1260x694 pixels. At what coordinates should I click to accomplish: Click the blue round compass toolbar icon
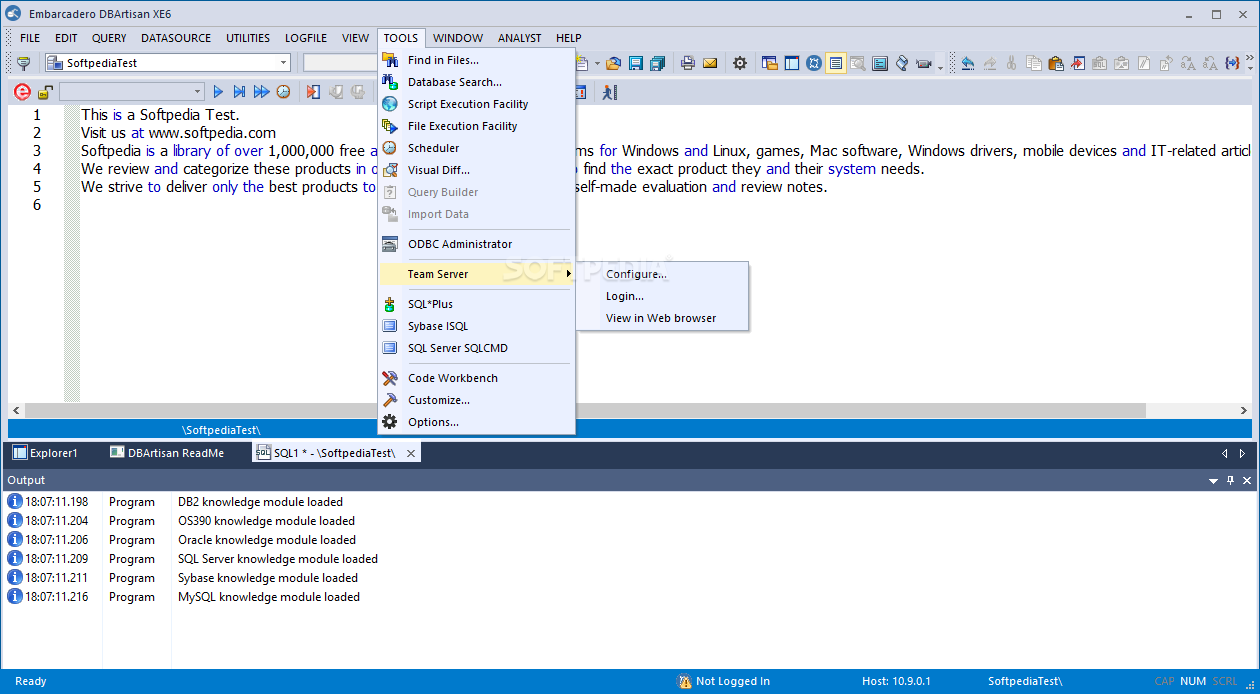(x=814, y=63)
